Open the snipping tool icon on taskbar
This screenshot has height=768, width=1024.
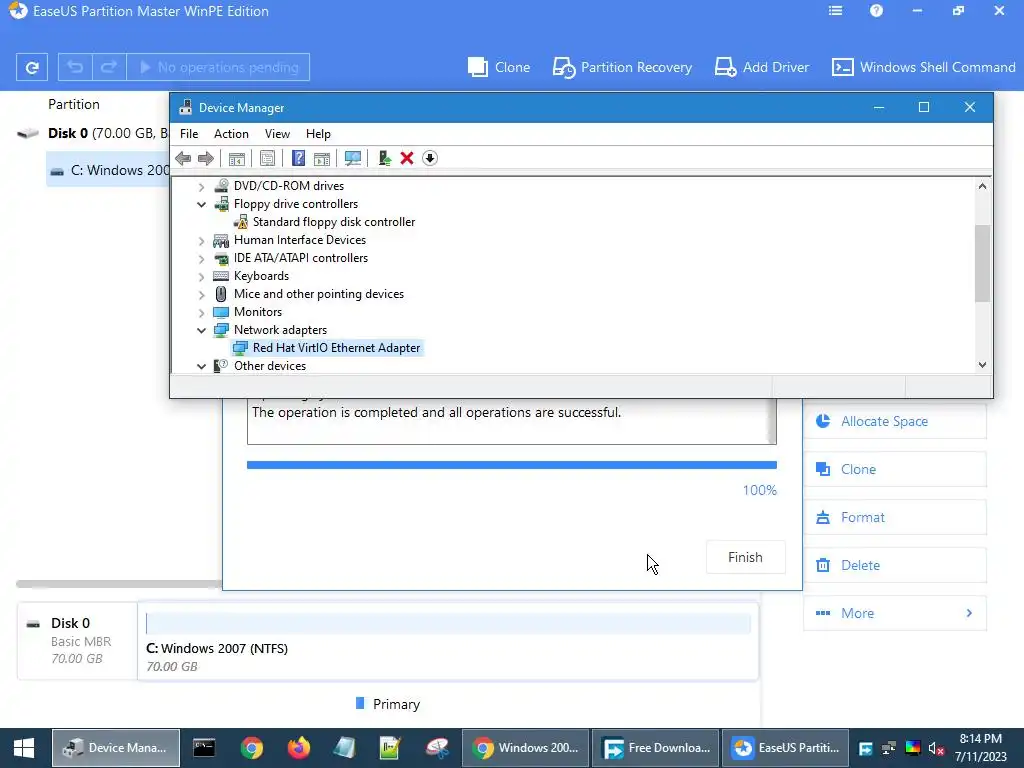coord(437,748)
